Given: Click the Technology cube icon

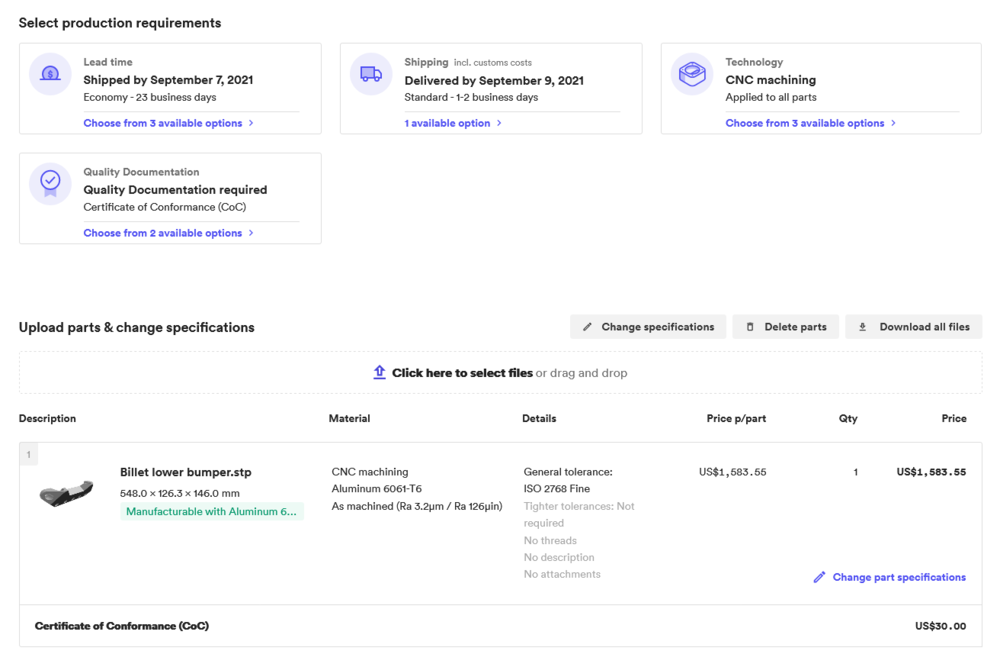Looking at the screenshot, I should (x=691, y=75).
